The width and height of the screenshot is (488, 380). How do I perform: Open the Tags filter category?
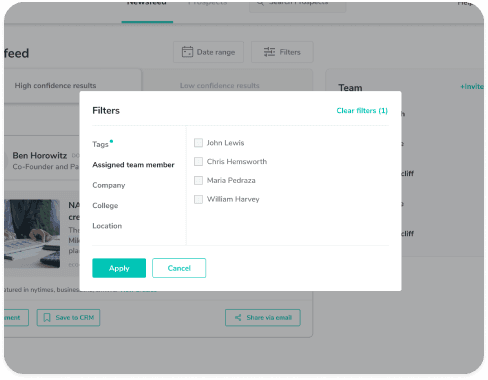click(x=100, y=144)
